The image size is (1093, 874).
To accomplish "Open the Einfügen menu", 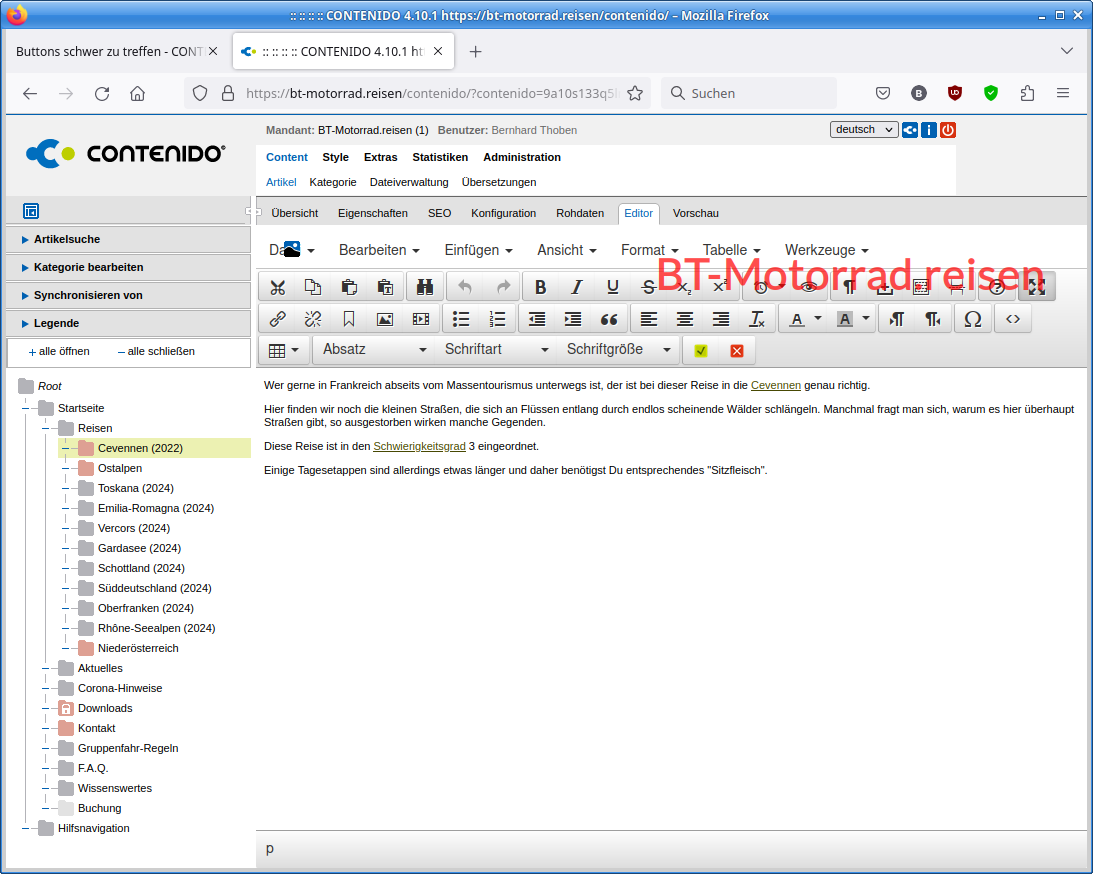I will click(x=478, y=250).
